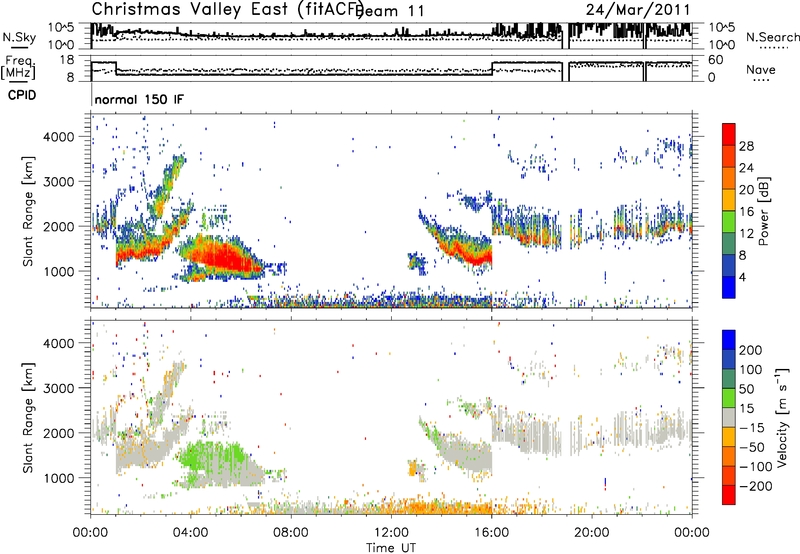
Task: Click the '4' power colorbar label
Action: pyautogui.click(x=743, y=277)
